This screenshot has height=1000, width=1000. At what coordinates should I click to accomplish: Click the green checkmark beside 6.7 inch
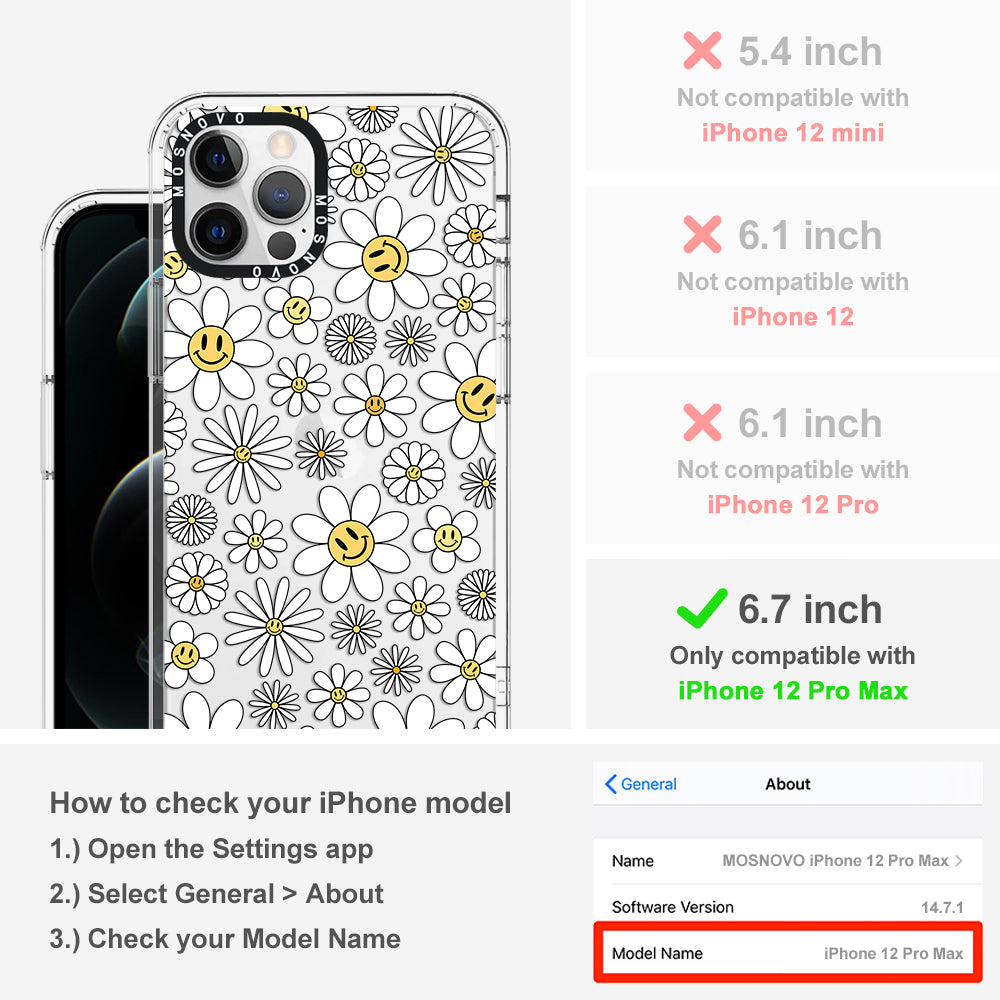(702, 608)
